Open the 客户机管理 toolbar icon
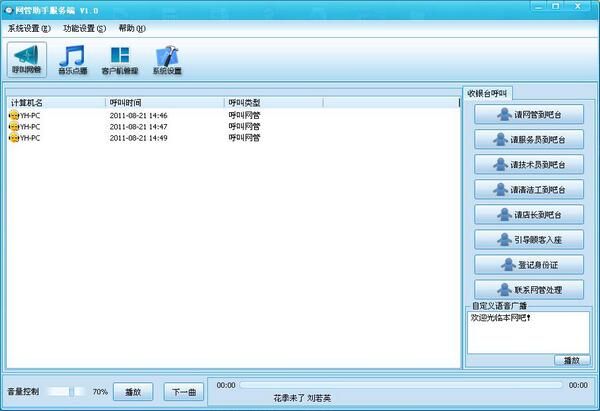Image resolution: width=600 pixels, height=411 pixels. pyautogui.click(x=120, y=59)
